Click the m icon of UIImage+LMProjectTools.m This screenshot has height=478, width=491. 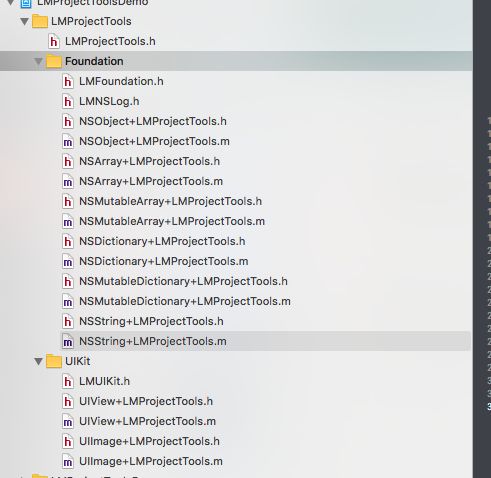(x=68, y=461)
